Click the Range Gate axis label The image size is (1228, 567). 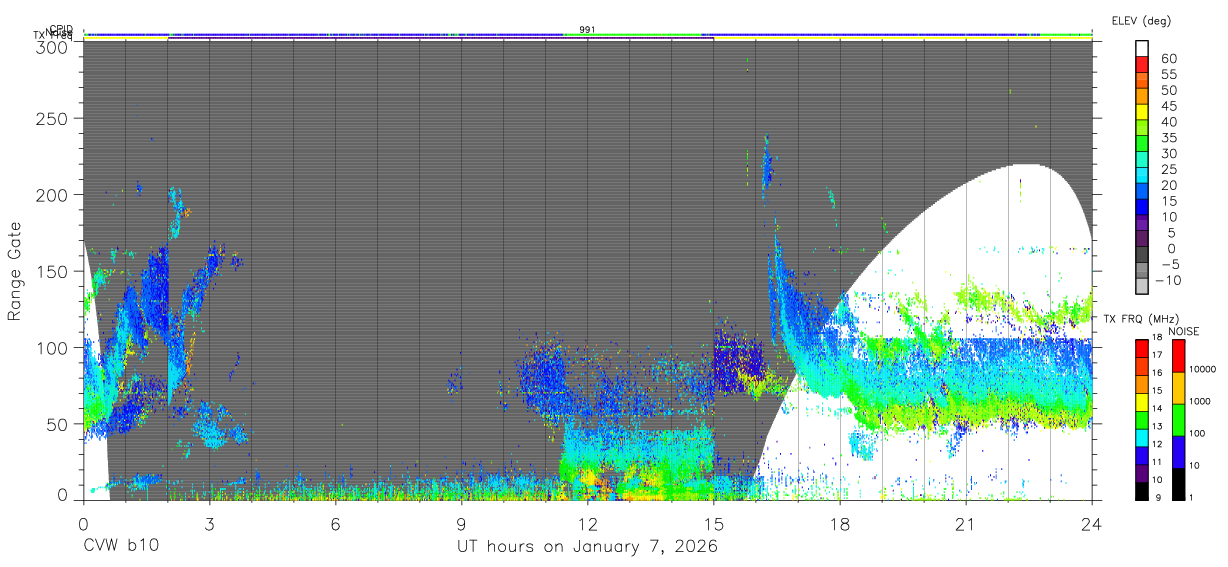pos(16,271)
